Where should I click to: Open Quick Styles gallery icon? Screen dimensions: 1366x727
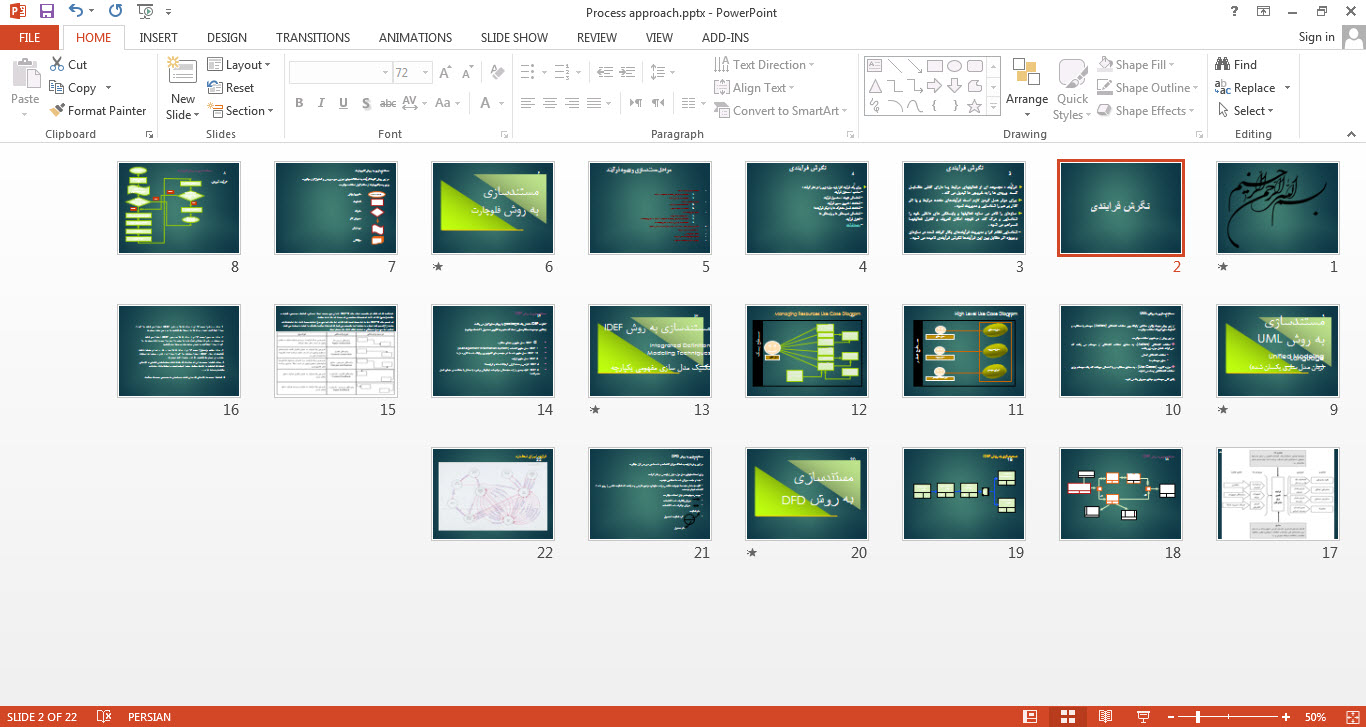pos(1072,72)
